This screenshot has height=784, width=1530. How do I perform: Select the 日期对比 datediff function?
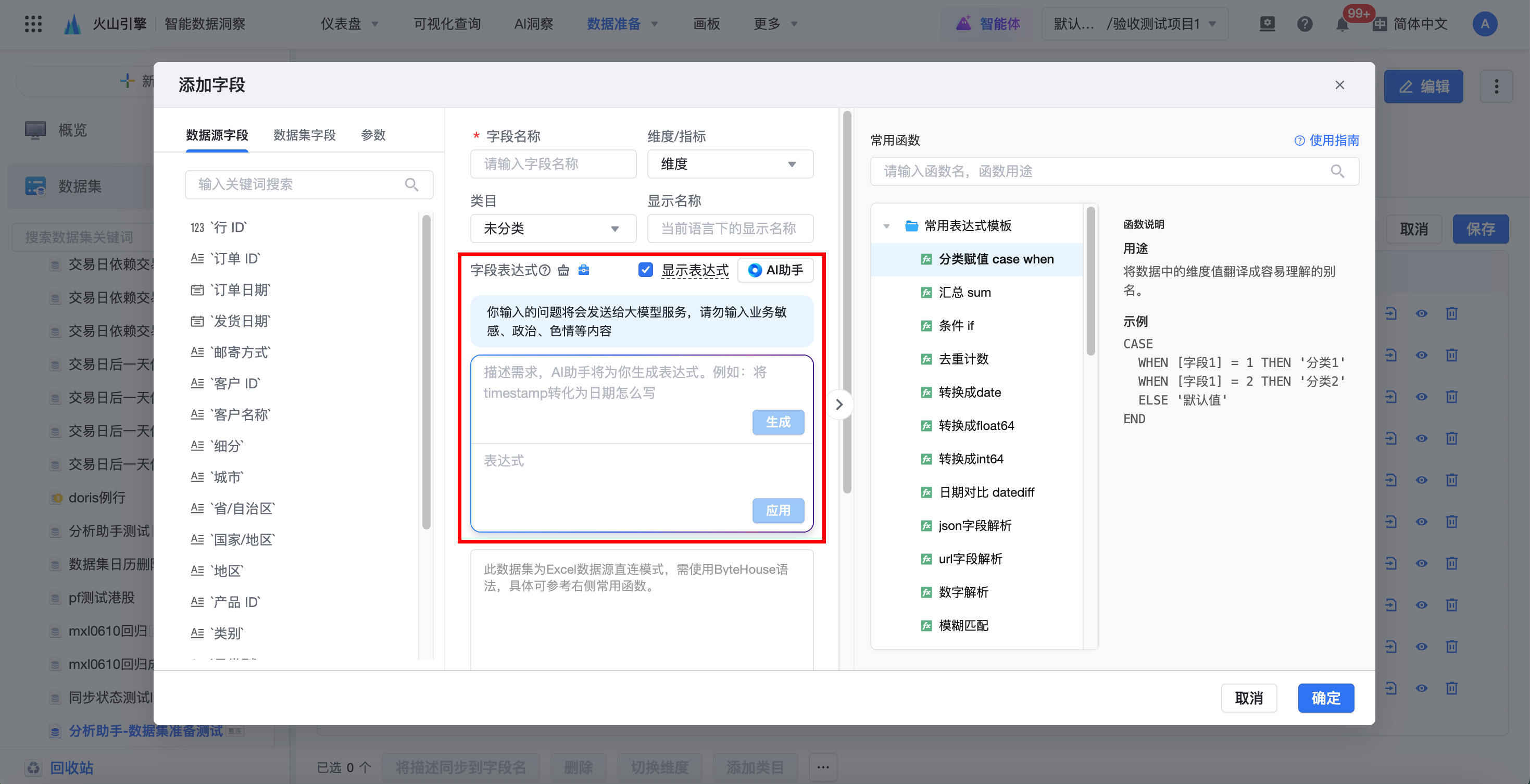click(x=977, y=492)
